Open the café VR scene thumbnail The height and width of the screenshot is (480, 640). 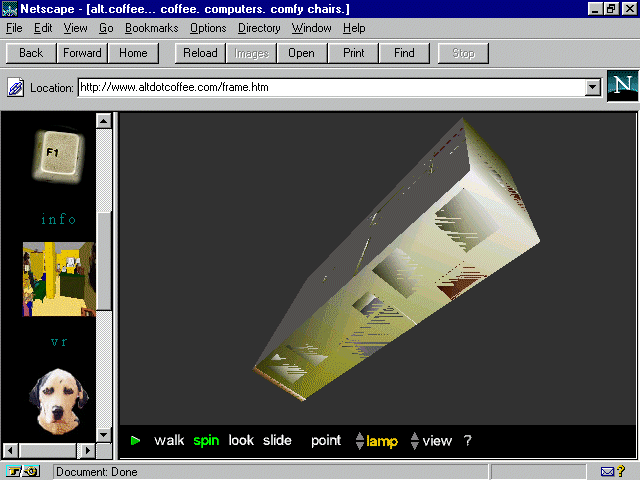tap(58, 279)
